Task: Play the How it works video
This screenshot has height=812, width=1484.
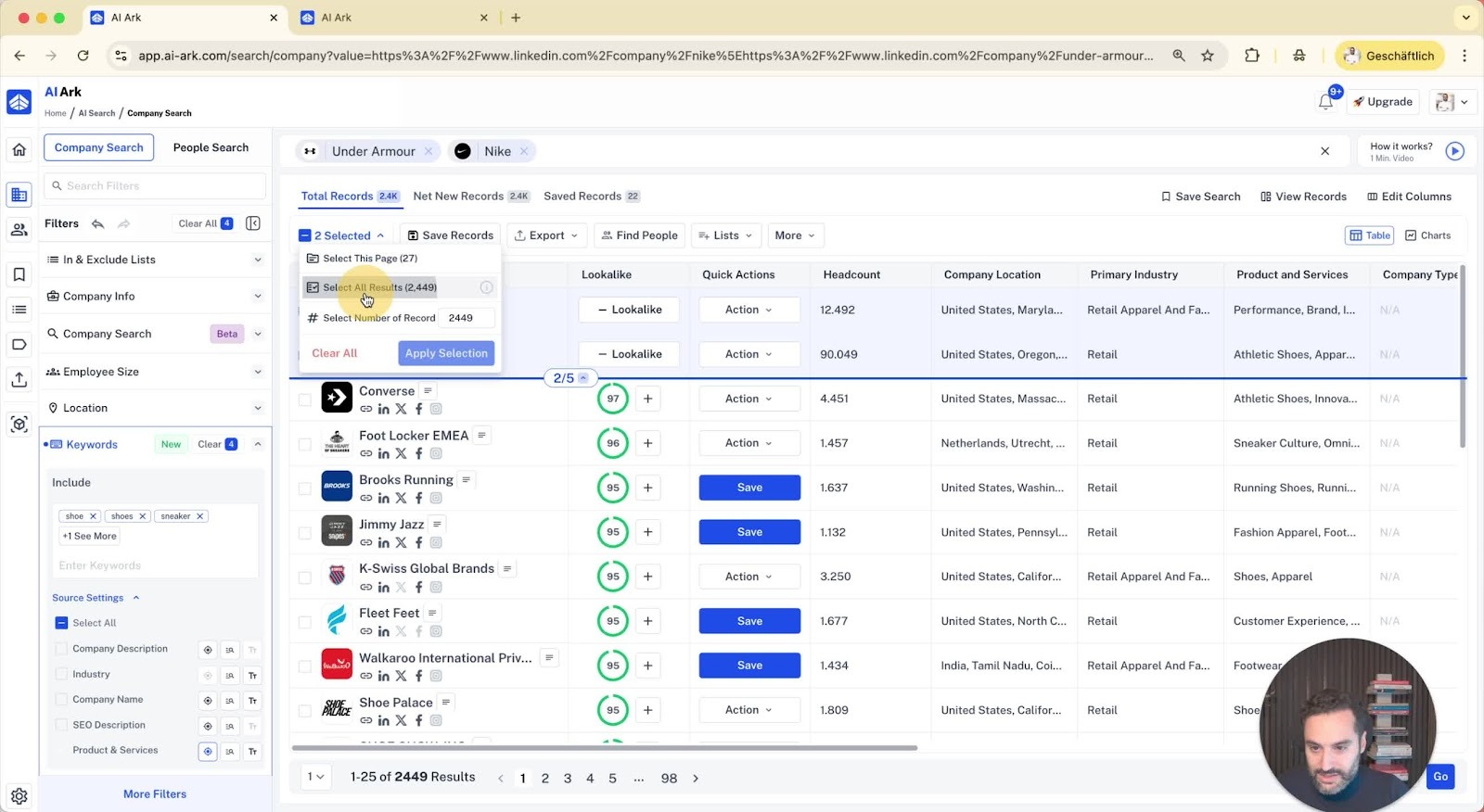Action: (1454, 151)
